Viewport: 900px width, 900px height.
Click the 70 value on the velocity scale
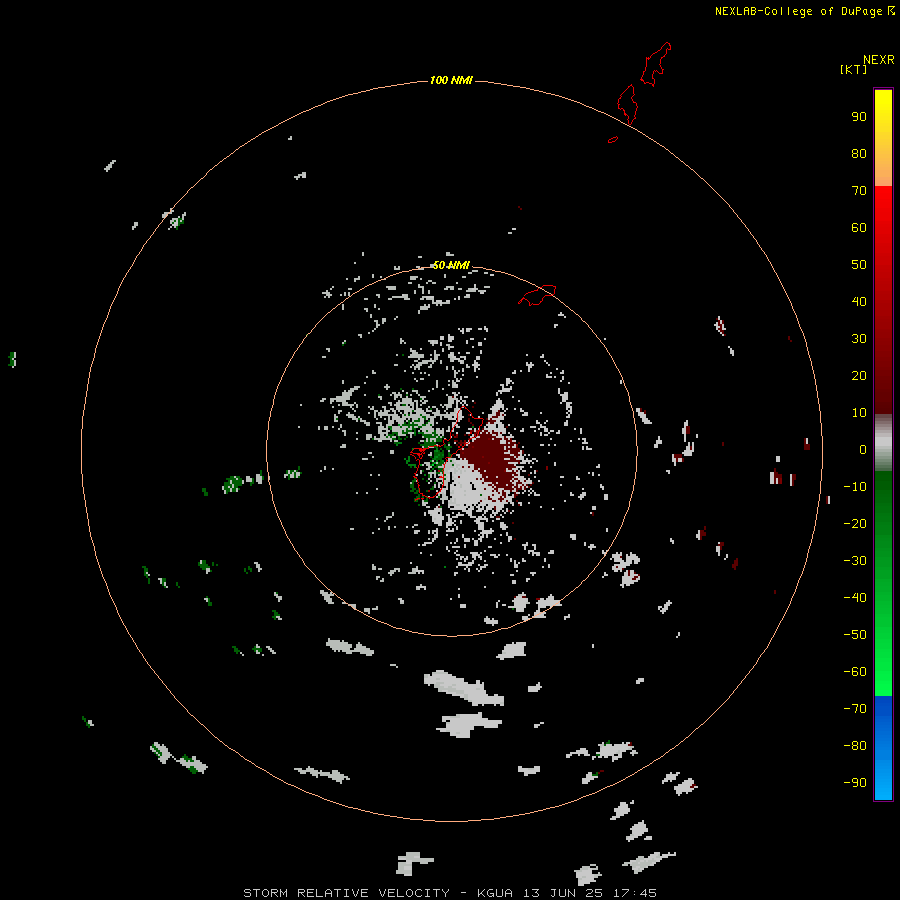click(859, 191)
